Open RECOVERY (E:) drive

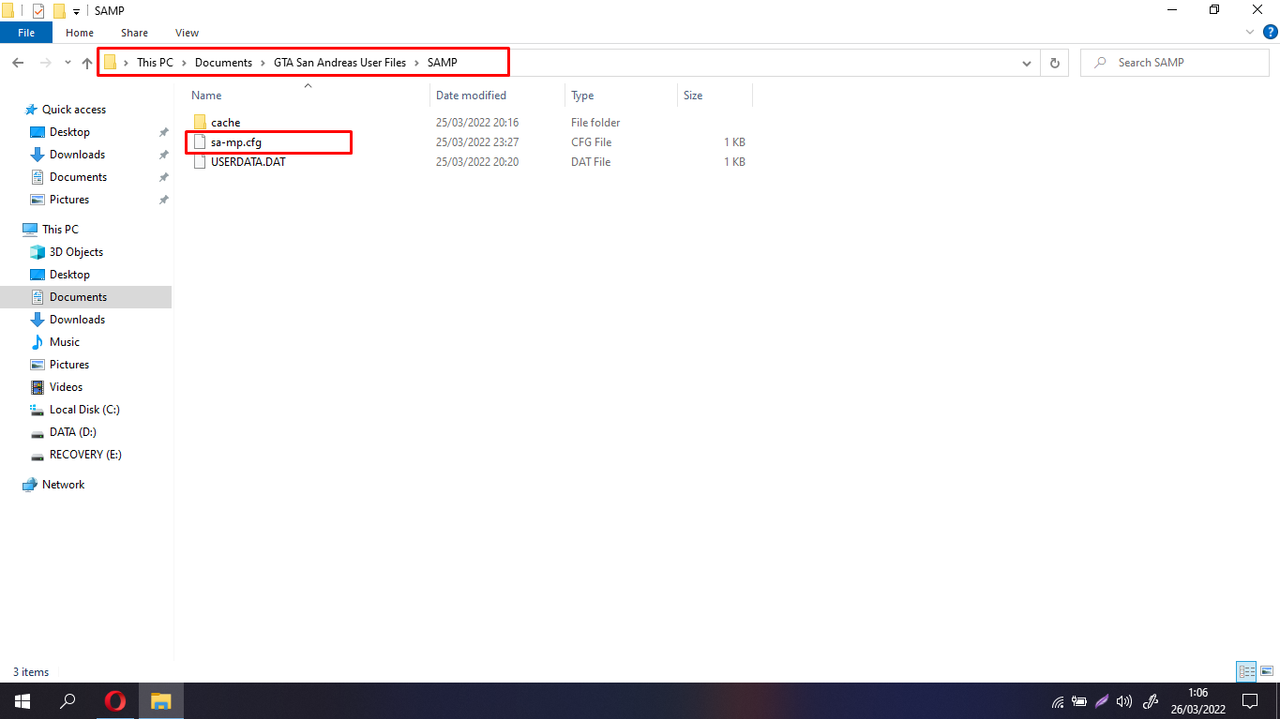pyautogui.click(x=85, y=454)
